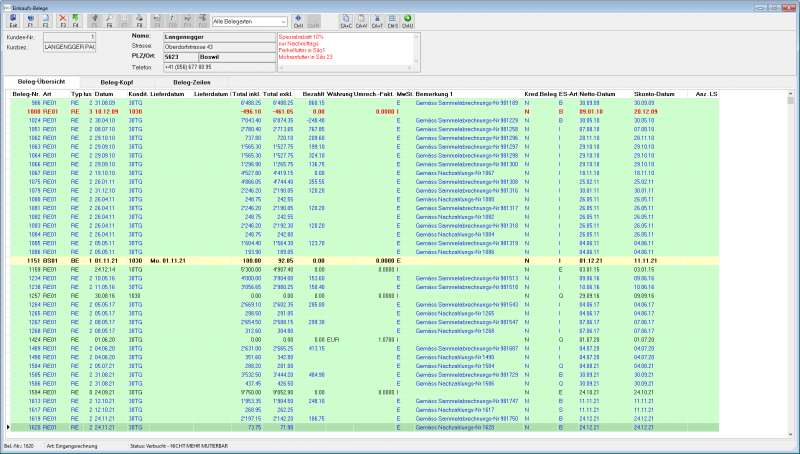Click the PLZ field 5623
800x454 pixels.
[181, 57]
